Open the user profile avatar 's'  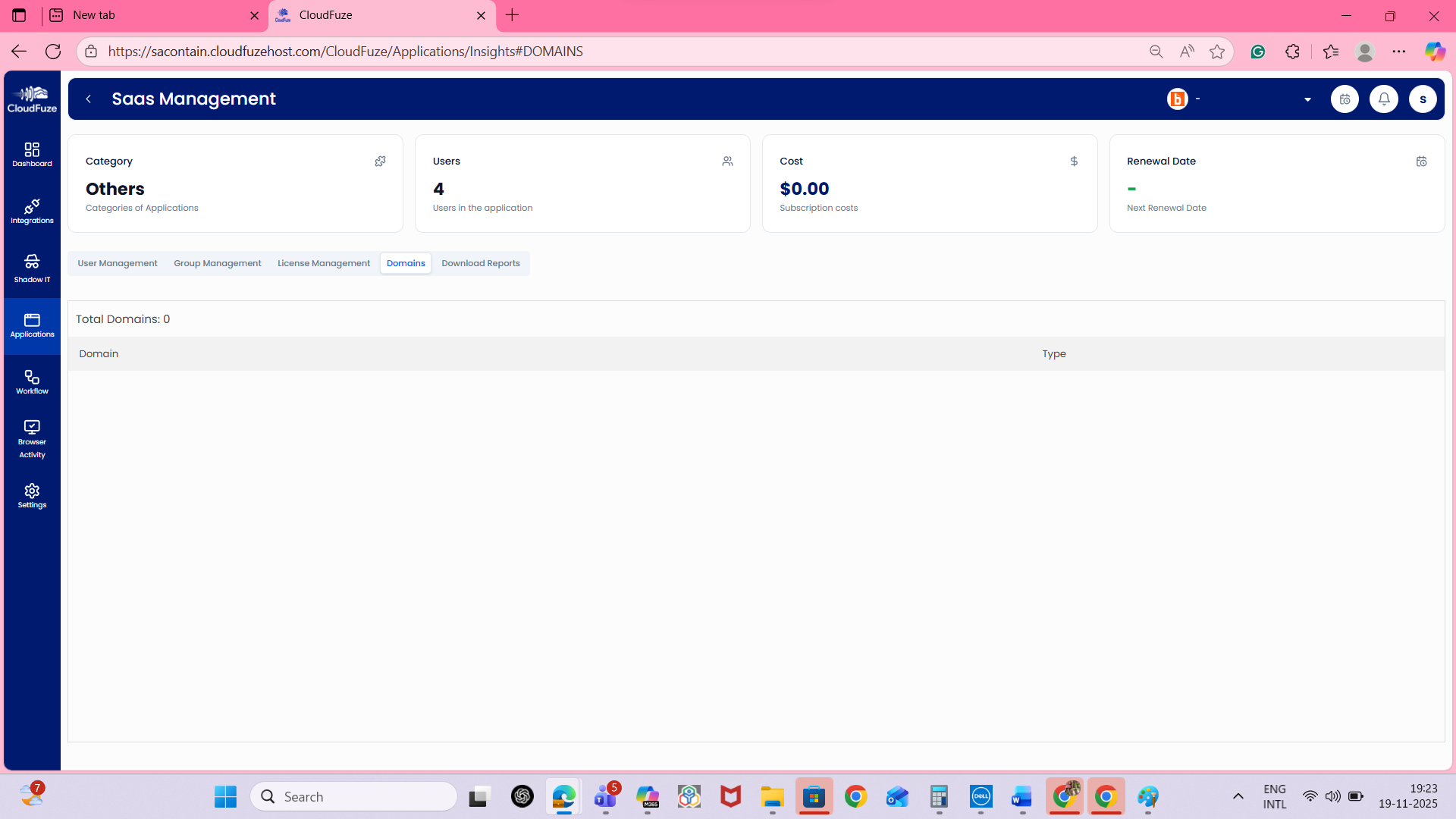coord(1423,99)
